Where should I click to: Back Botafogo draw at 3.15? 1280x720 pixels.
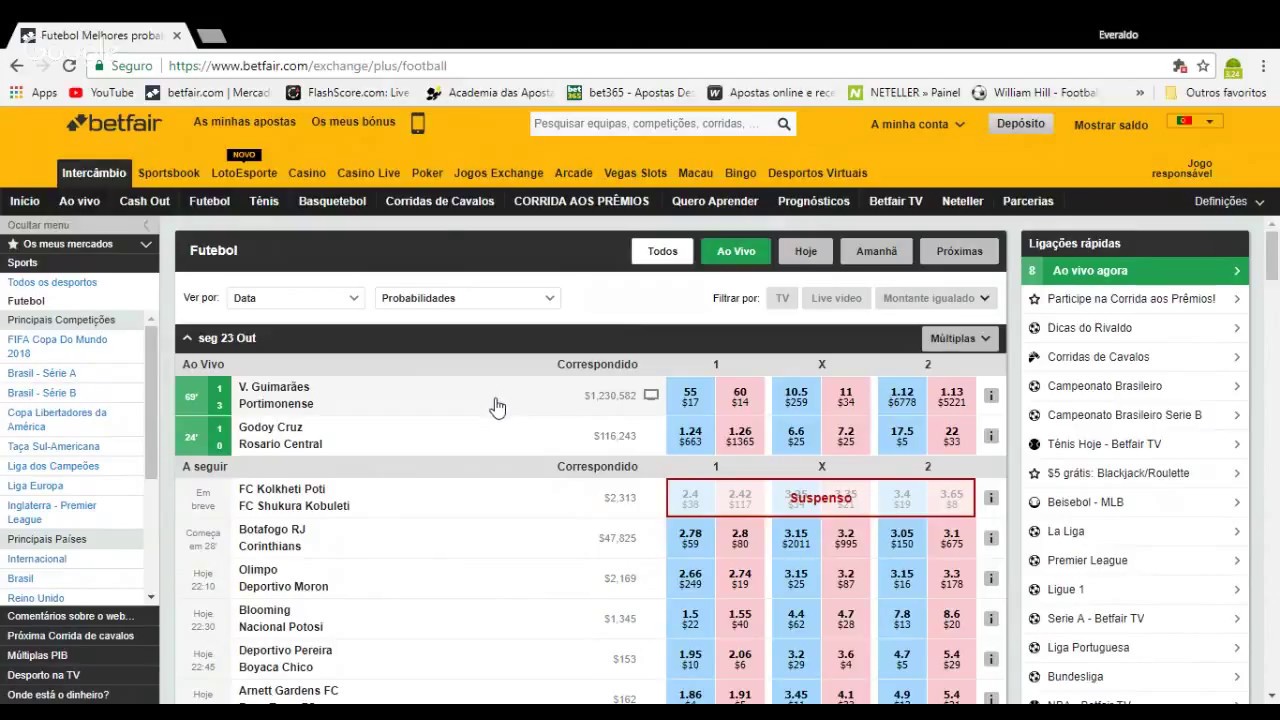(x=796, y=538)
